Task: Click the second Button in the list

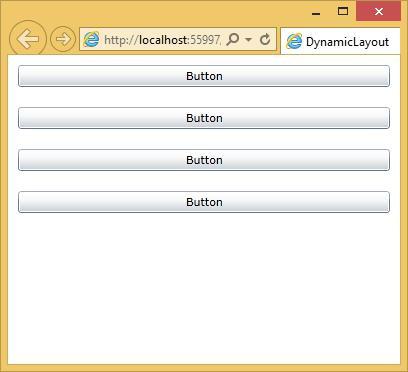Action: 204,118
